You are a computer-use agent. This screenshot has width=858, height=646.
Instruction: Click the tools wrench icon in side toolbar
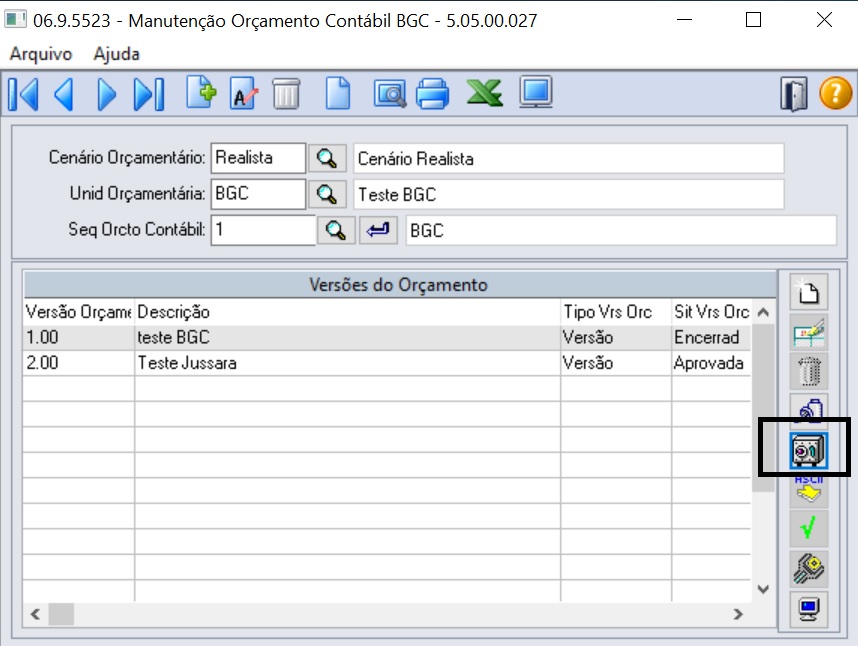[x=809, y=569]
